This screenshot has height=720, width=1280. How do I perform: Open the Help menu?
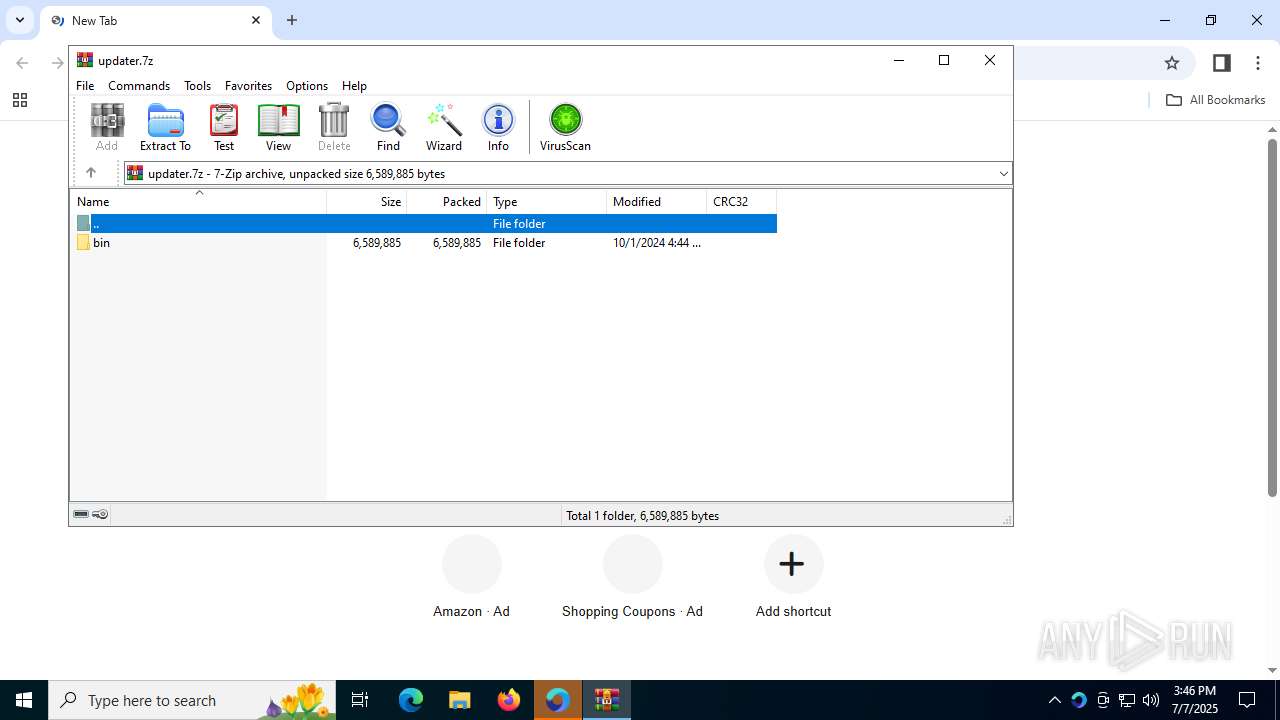[354, 86]
